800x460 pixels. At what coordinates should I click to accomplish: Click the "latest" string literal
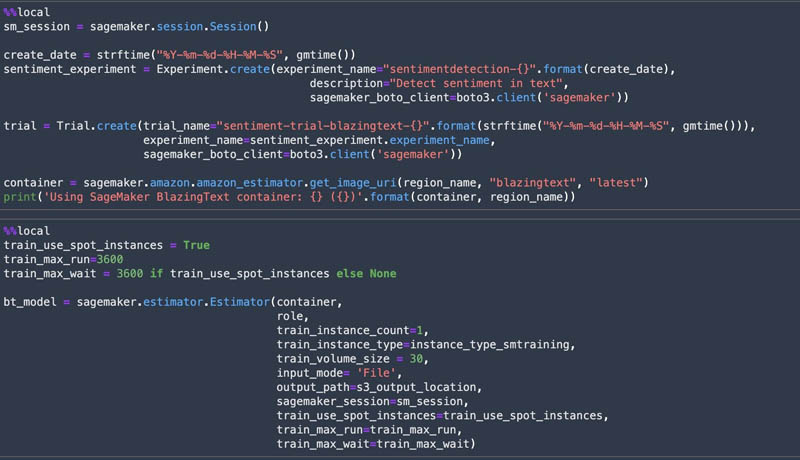pyautogui.click(x=616, y=183)
